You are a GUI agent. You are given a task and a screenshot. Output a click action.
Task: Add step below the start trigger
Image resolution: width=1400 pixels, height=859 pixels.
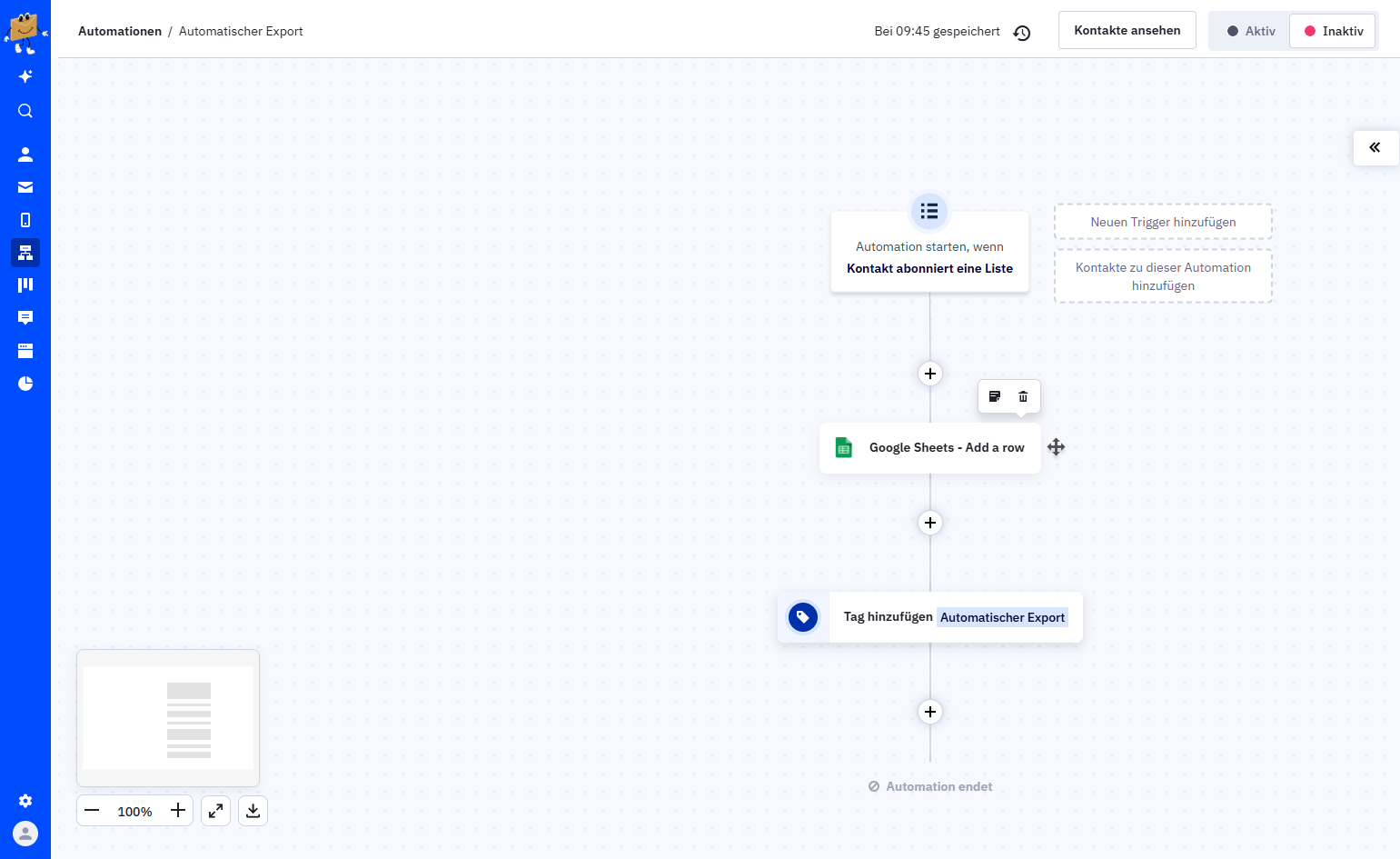click(930, 374)
